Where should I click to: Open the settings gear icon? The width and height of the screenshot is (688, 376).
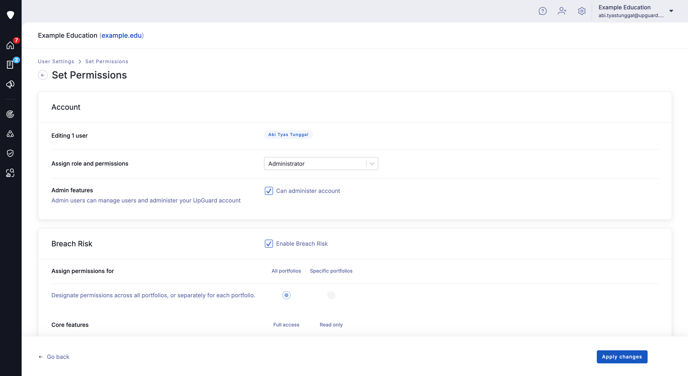[582, 11]
